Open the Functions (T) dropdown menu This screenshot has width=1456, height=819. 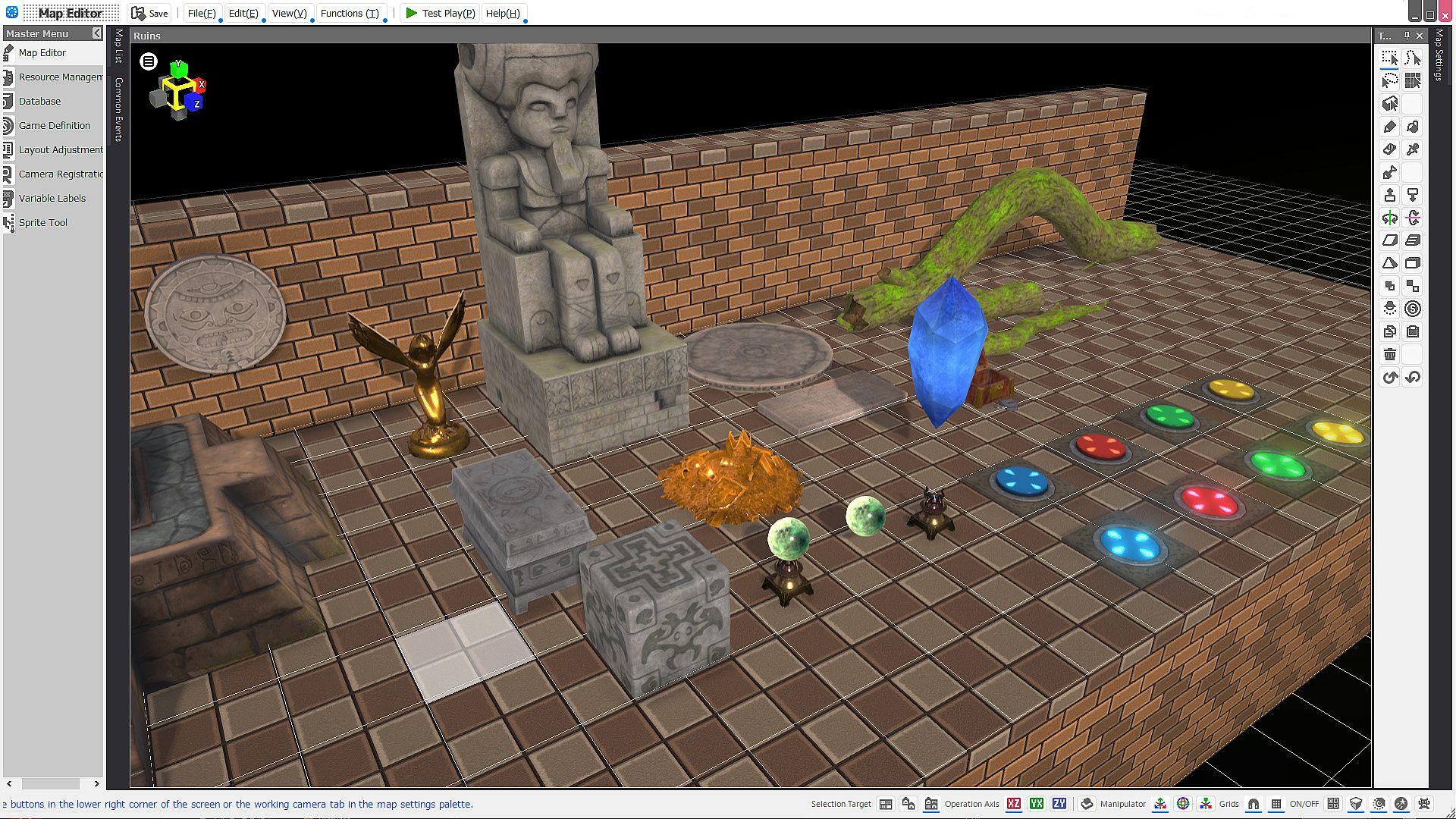coord(350,13)
